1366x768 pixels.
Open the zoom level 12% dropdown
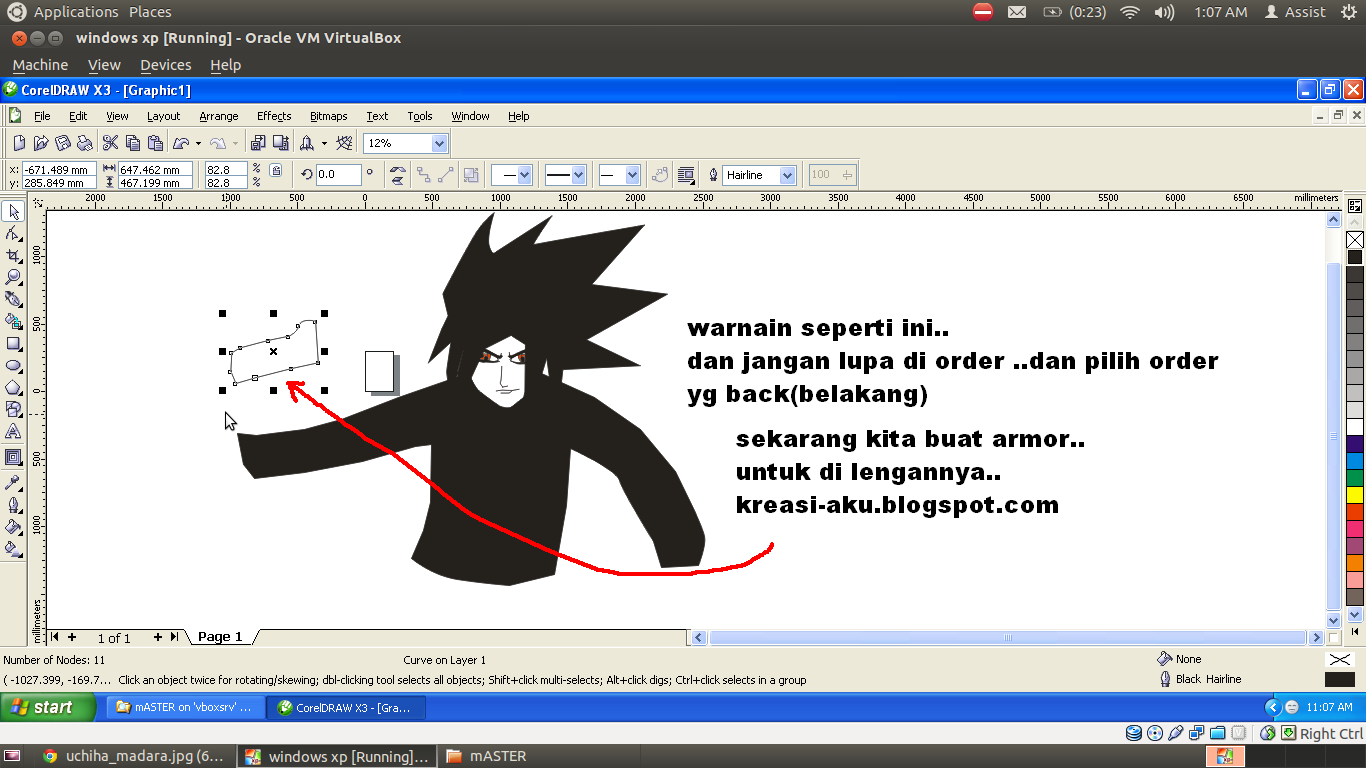point(438,143)
